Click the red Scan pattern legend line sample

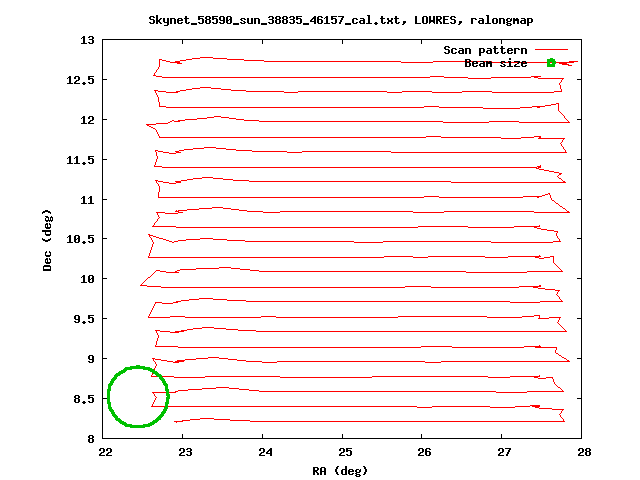pyautogui.click(x=551, y=50)
